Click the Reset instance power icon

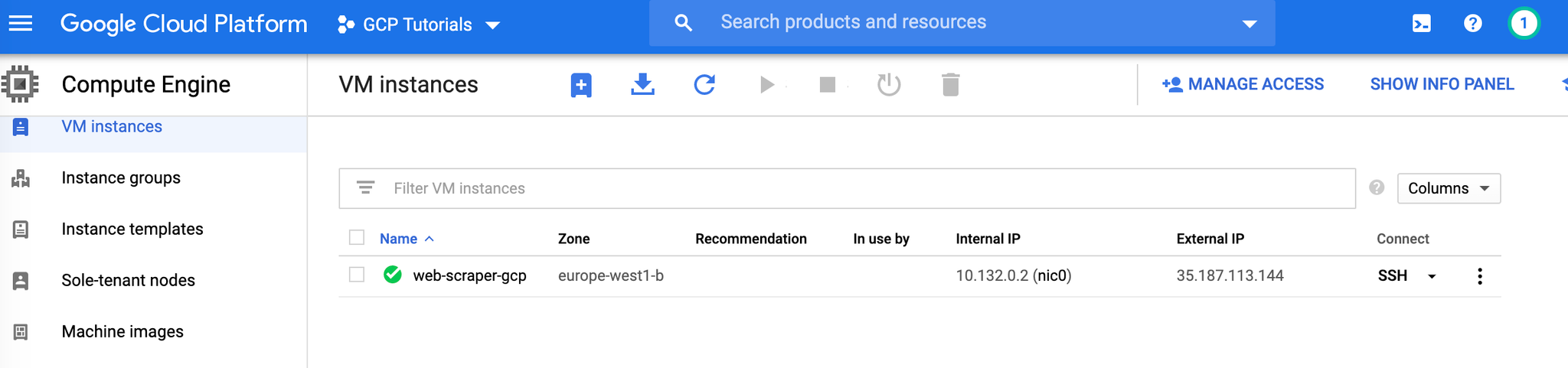click(889, 84)
